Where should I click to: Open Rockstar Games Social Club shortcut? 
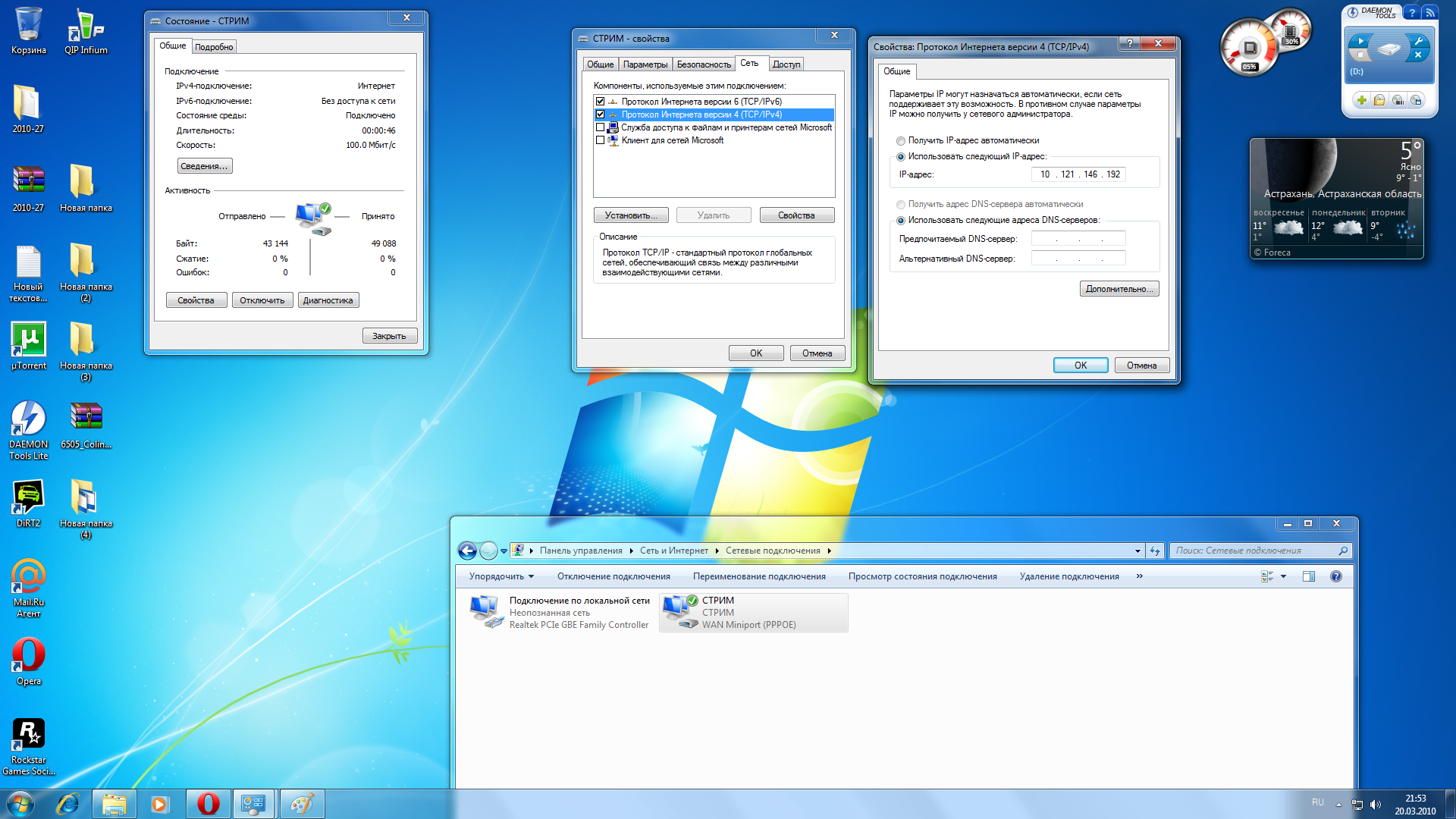coord(28,746)
